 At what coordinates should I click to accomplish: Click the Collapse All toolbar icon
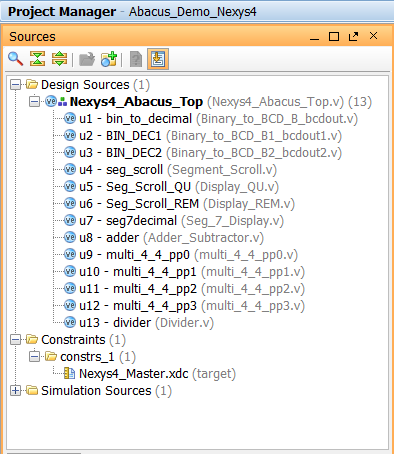[x=37, y=59]
